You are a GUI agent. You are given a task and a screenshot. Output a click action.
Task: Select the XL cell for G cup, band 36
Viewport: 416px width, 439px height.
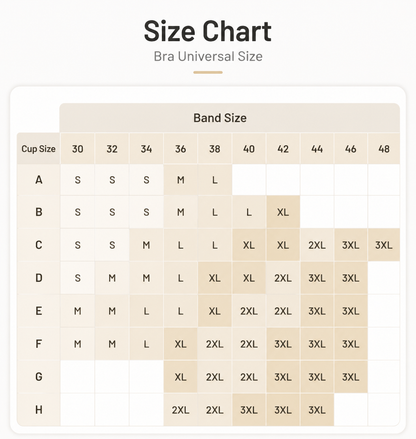click(180, 377)
